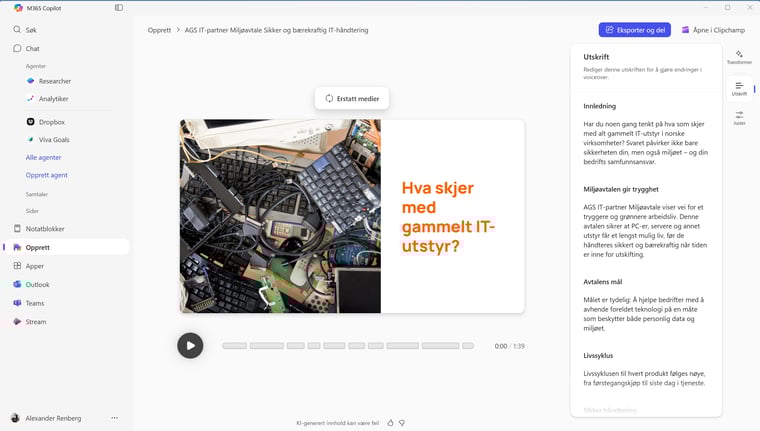Go back to Opprett via the breadcrumb
The image size is (760, 431).
click(159, 30)
